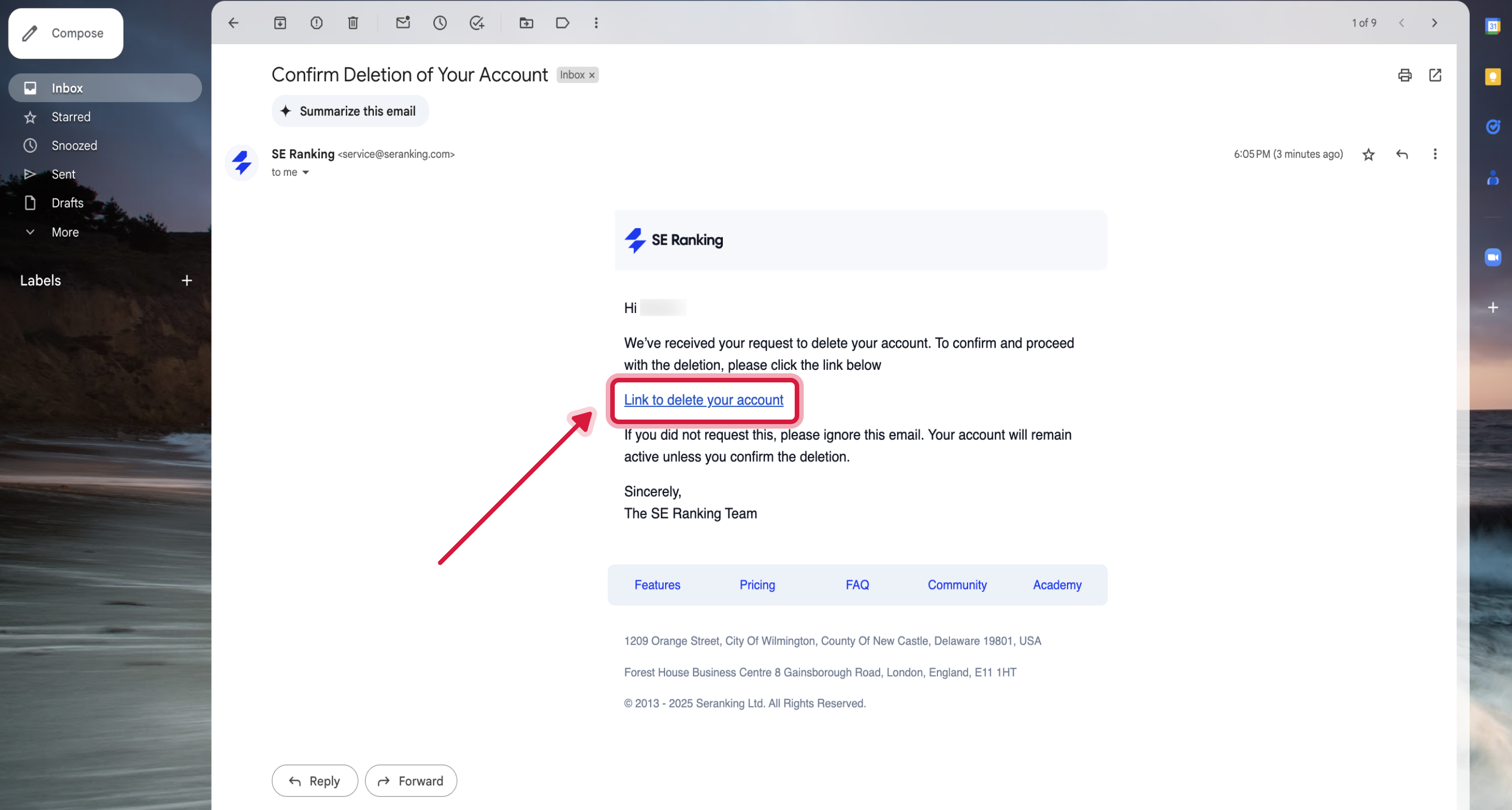Click the sender address service@seranking.com

point(396,154)
